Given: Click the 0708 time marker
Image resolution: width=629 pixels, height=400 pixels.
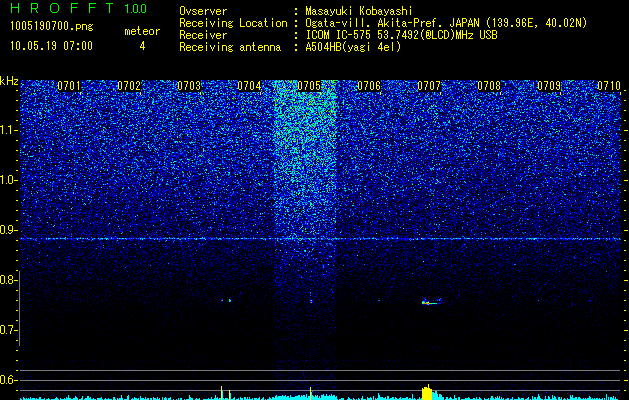Looking at the screenshot, I should [x=489, y=86].
